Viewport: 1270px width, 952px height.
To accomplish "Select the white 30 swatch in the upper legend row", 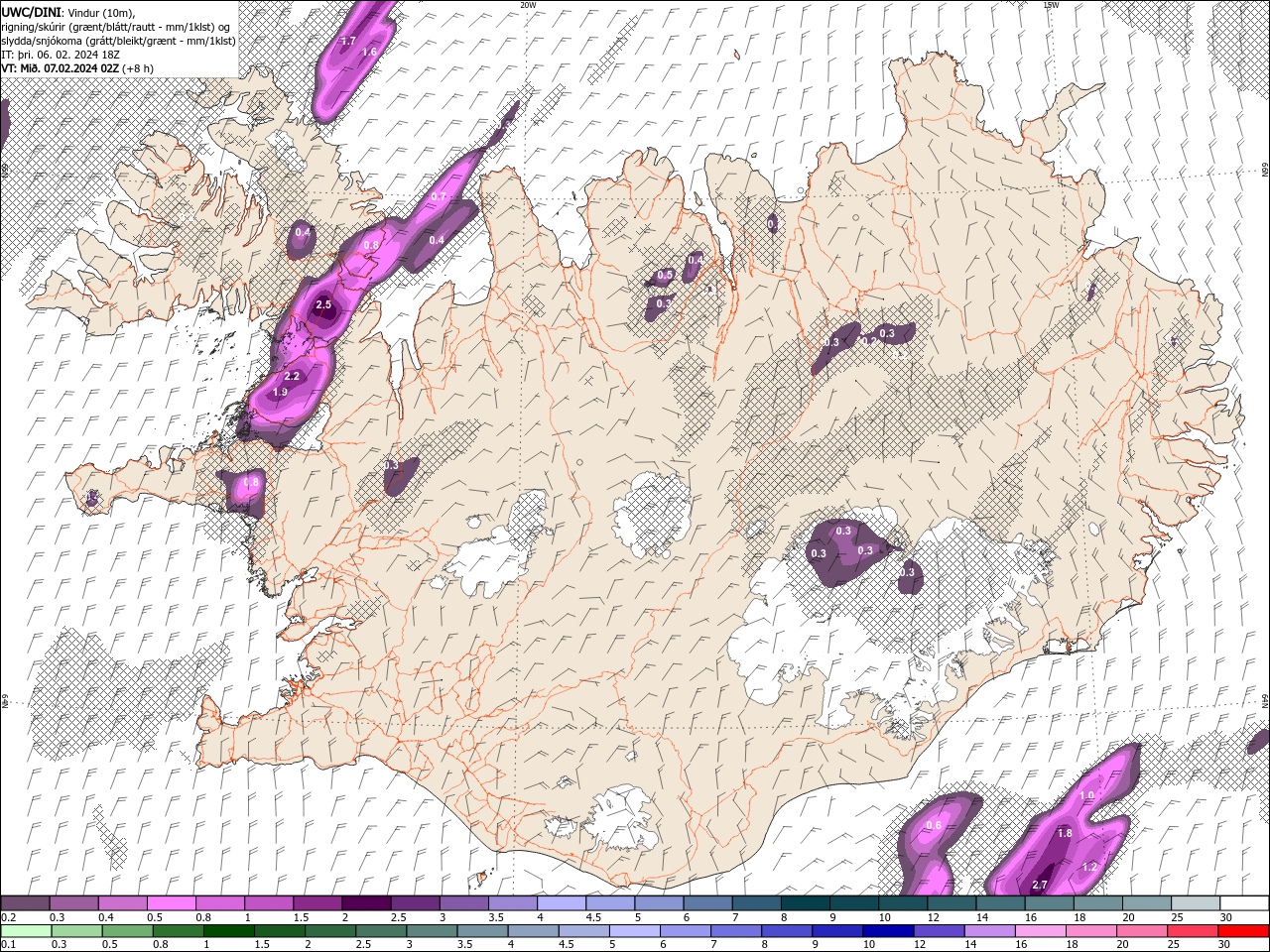I will coord(1244,903).
